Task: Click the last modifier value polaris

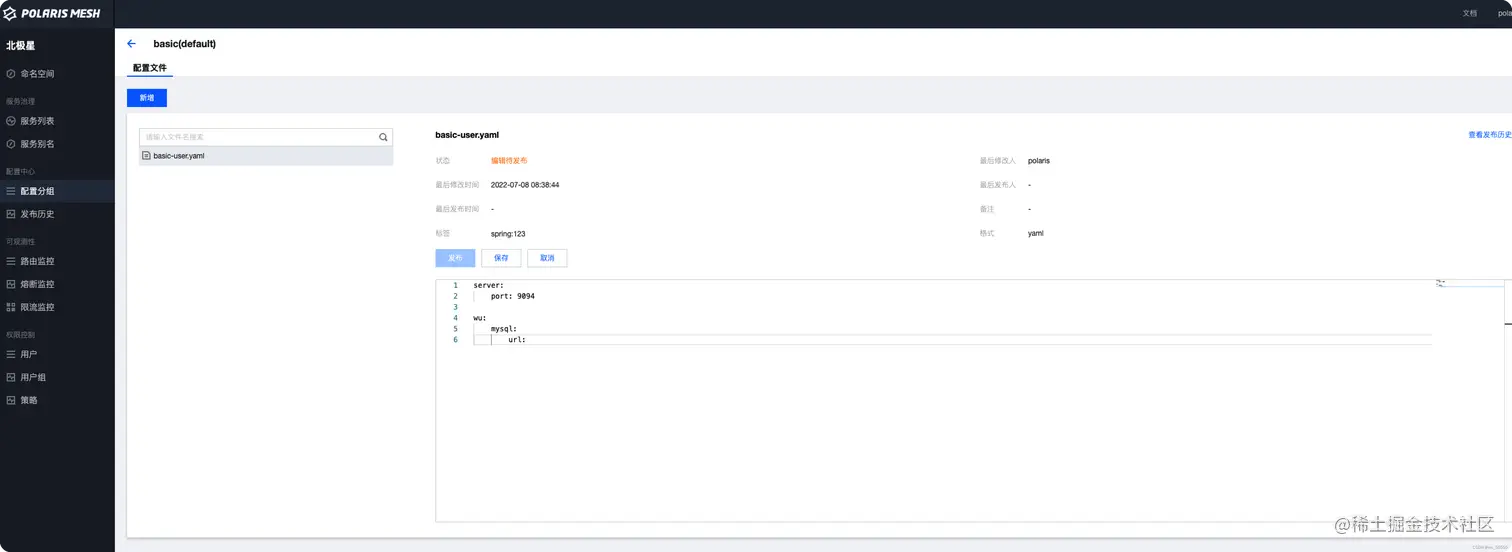Action: [1039, 161]
